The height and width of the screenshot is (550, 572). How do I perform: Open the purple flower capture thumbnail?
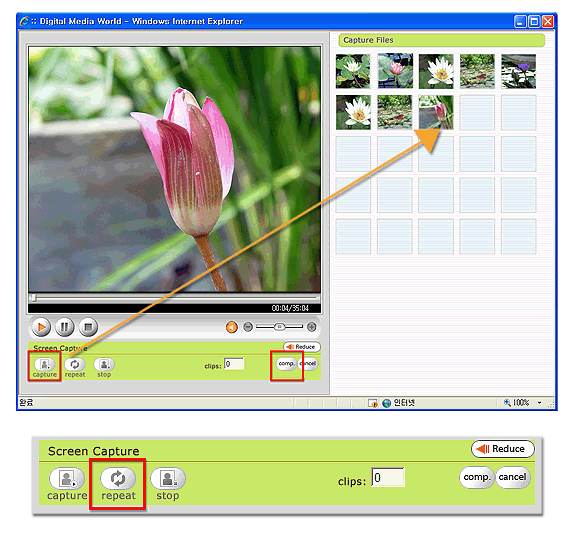pos(518,71)
